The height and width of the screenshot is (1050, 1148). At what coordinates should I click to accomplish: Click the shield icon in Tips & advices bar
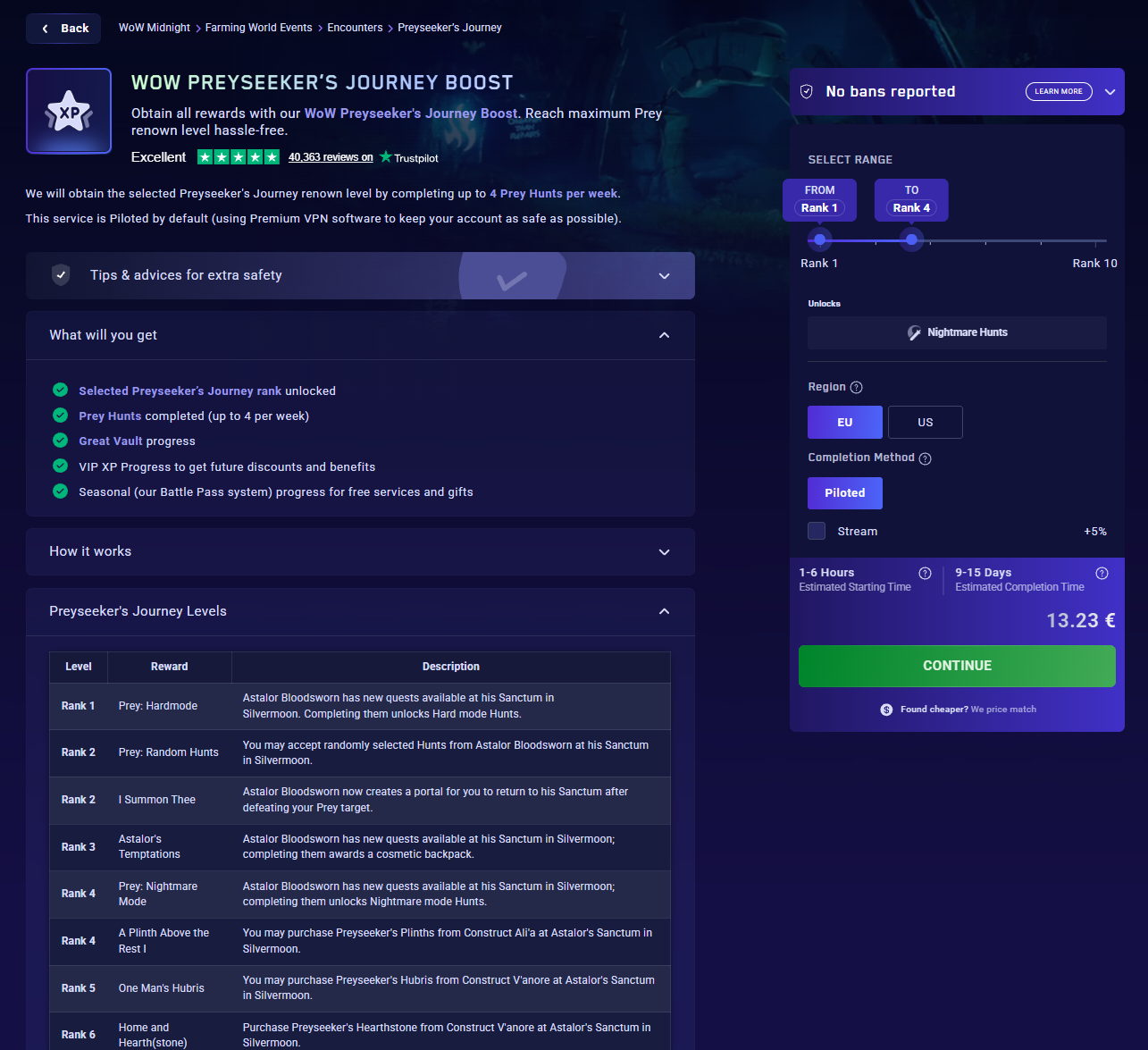pyautogui.click(x=61, y=275)
